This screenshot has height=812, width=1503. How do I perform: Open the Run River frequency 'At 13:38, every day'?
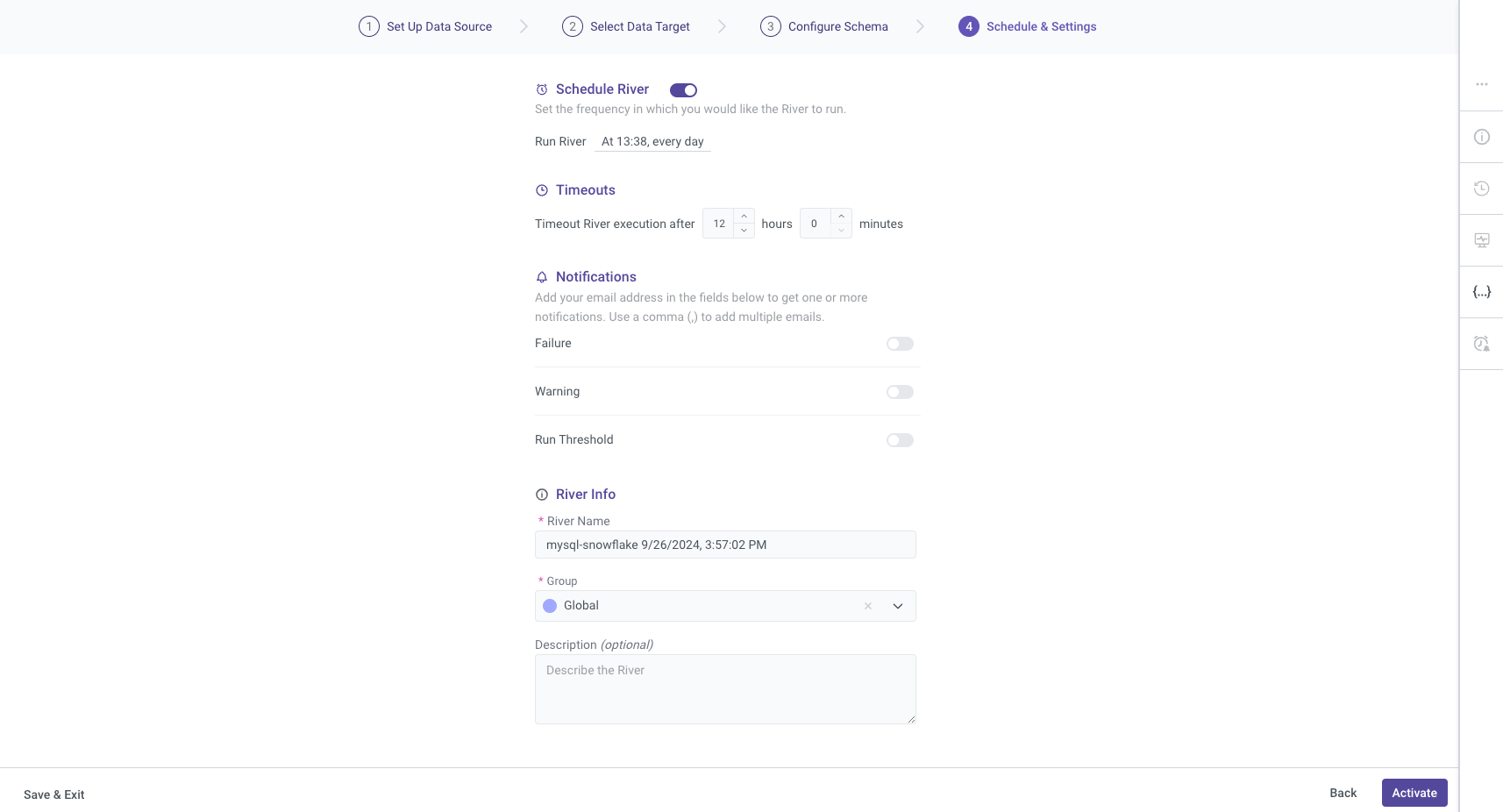(x=652, y=141)
